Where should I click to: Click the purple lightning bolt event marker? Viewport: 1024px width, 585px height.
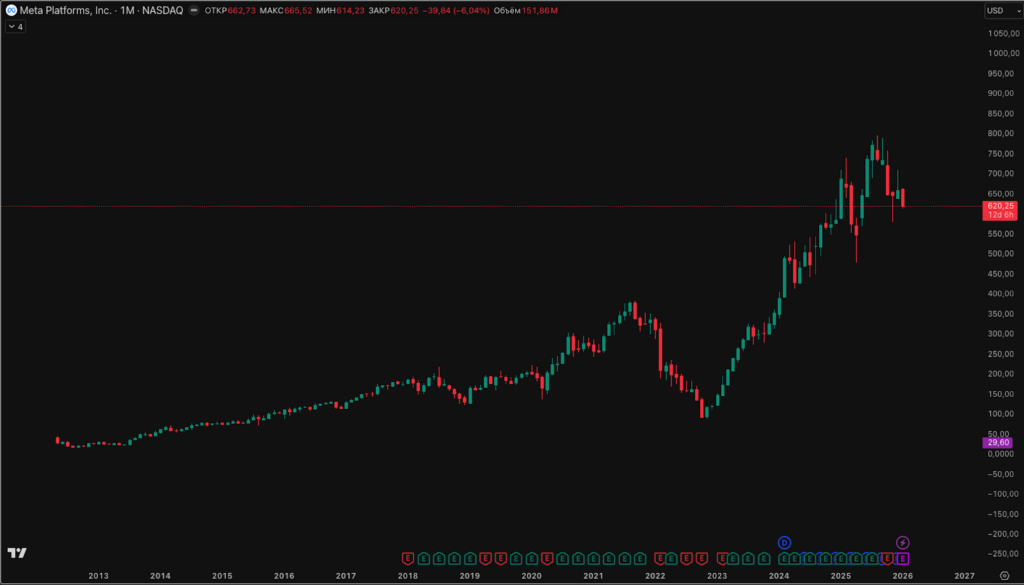coord(902,542)
